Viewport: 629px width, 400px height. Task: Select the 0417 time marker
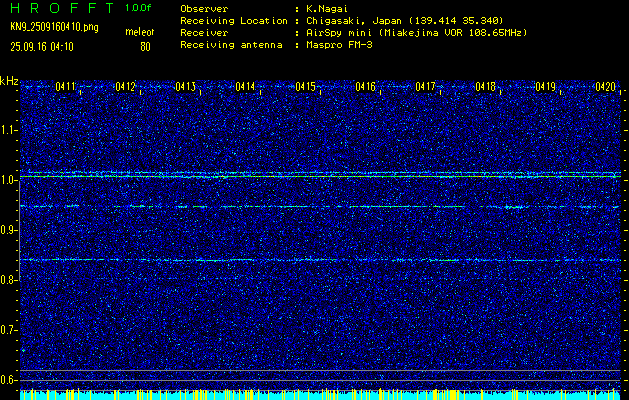(425, 86)
